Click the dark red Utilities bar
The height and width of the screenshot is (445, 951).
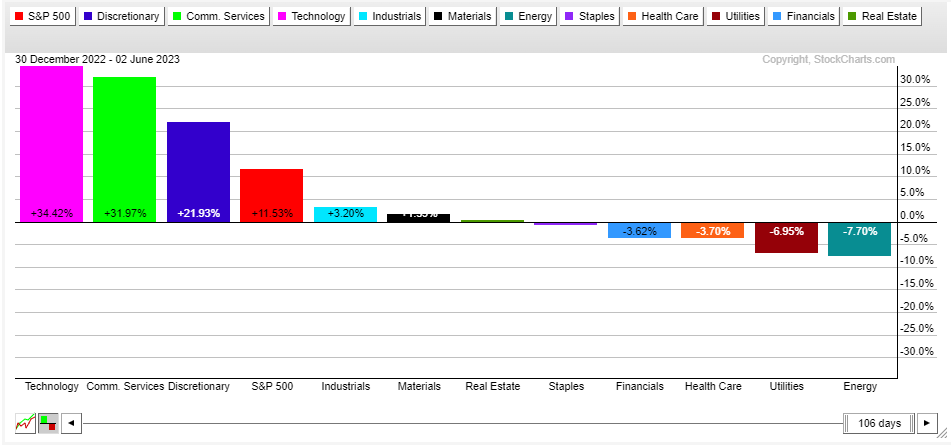[x=785, y=237]
